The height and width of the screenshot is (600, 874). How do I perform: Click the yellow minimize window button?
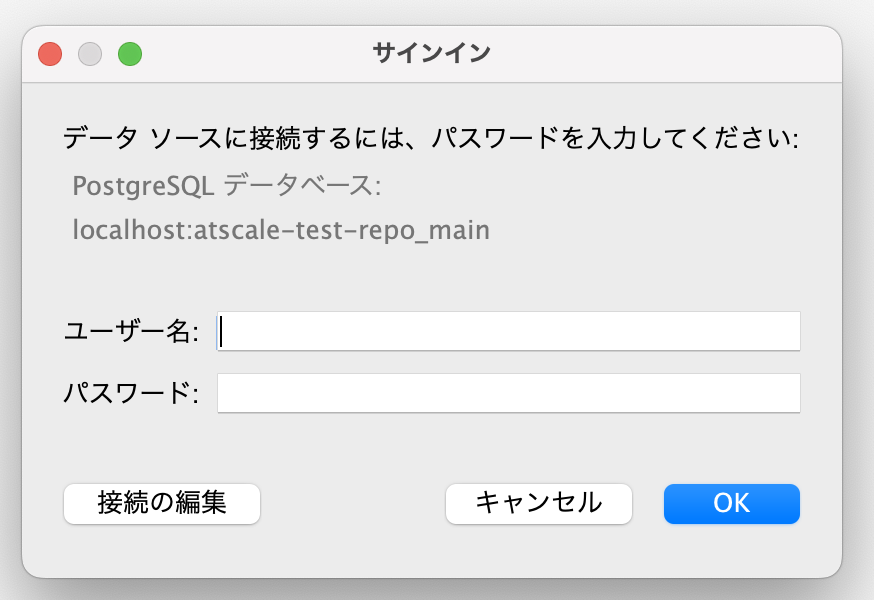[x=90, y=53]
